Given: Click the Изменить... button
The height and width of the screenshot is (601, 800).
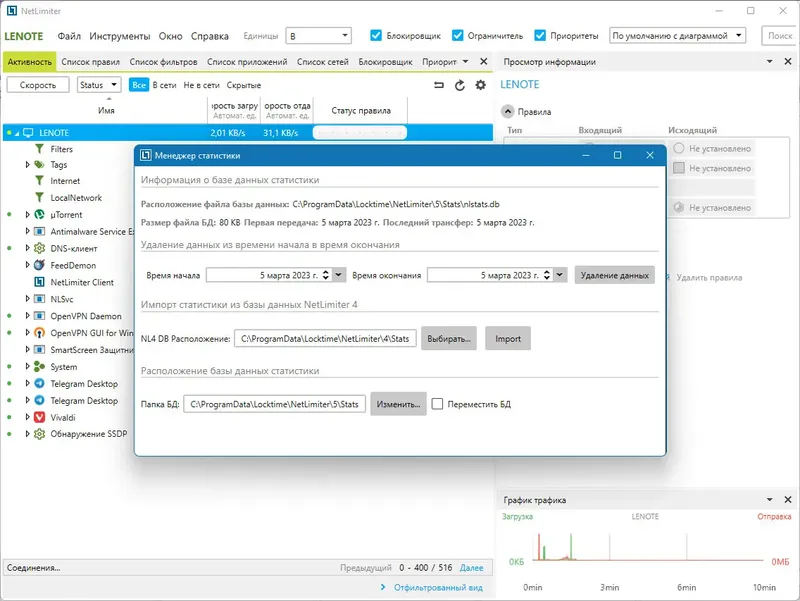Looking at the screenshot, I should pyautogui.click(x=398, y=404).
